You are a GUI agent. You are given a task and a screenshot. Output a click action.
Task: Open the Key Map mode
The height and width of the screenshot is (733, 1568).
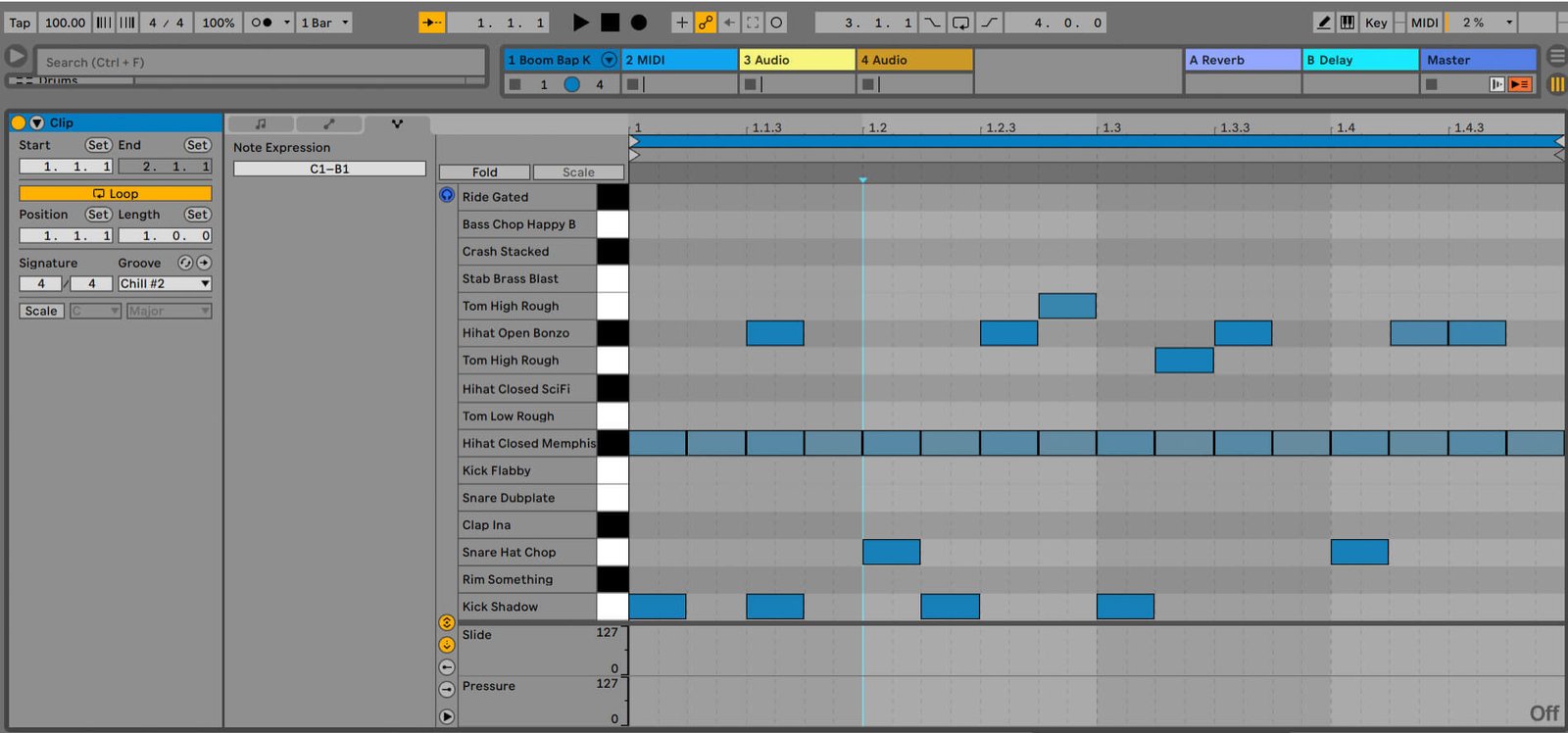[x=1376, y=22]
